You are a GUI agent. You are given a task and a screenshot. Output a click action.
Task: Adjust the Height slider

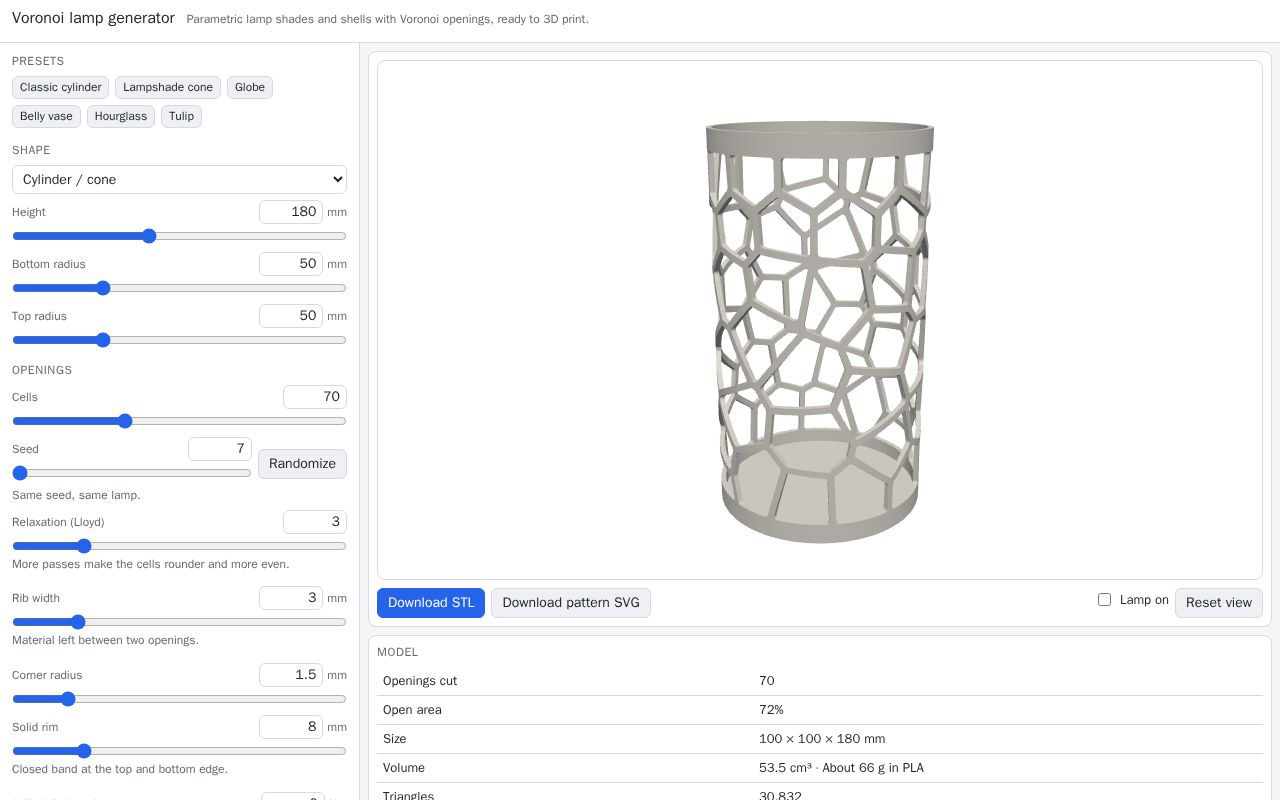(179, 236)
